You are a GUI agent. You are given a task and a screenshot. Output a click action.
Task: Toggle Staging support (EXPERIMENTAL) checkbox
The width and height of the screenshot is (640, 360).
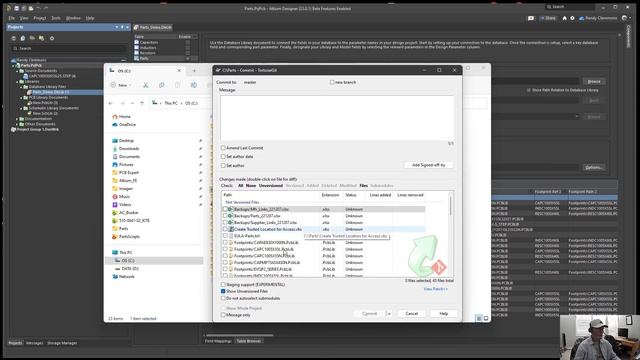(223, 284)
